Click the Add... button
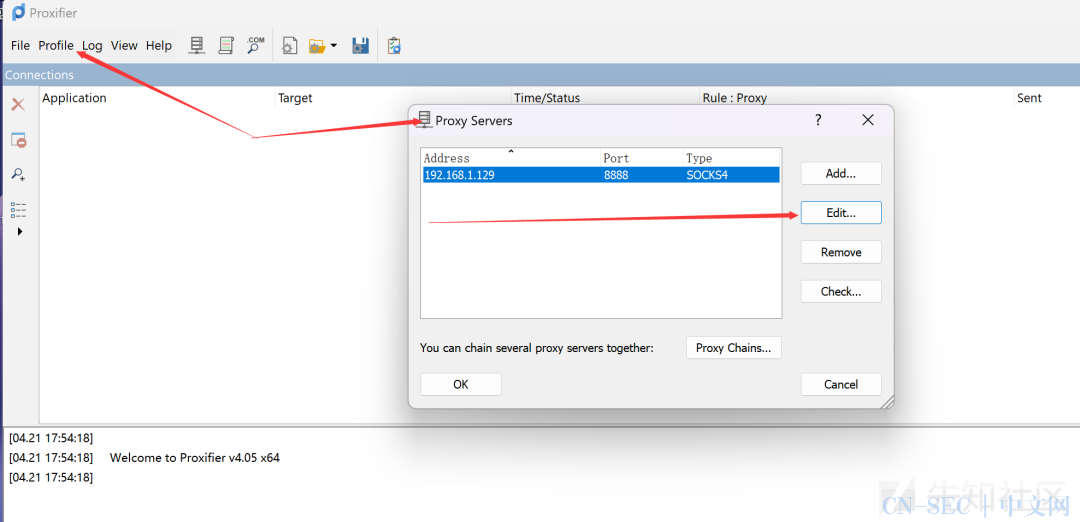This screenshot has width=1080, height=522. [x=841, y=174]
